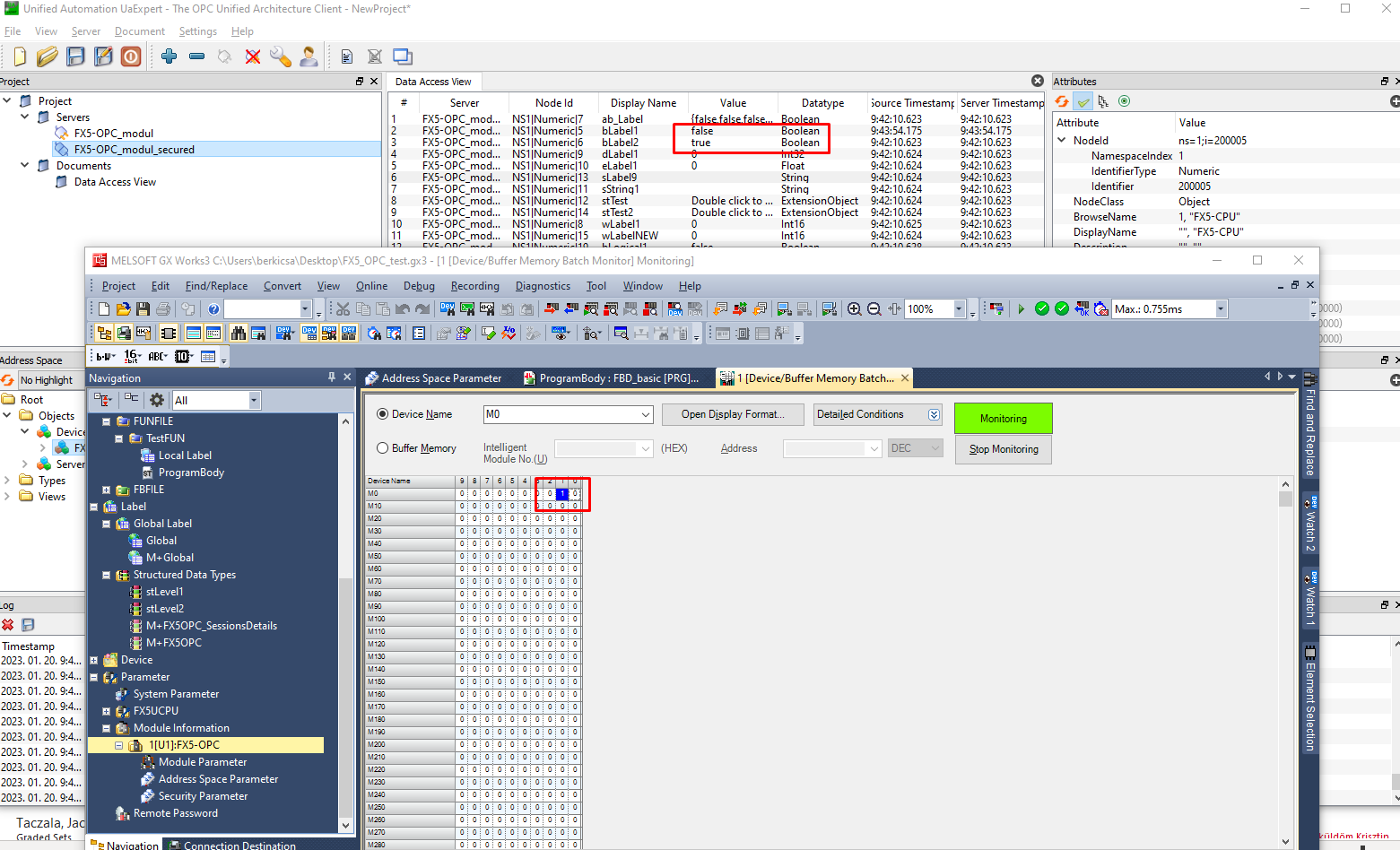Collapse the Documents node in Project tree
The image size is (1400, 850).
(x=24, y=165)
